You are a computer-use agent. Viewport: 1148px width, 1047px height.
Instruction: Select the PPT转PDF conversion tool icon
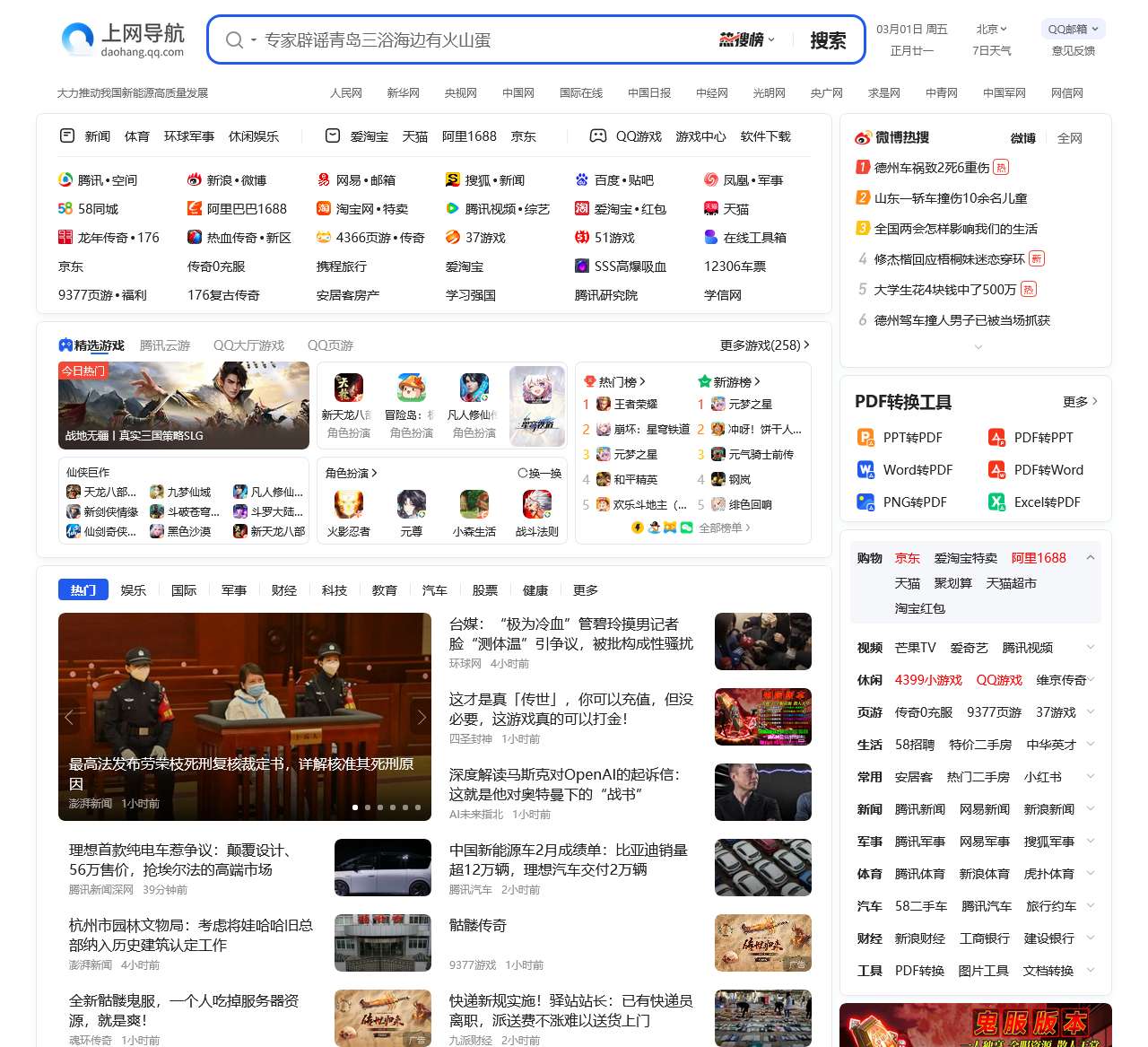pos(865,438)
